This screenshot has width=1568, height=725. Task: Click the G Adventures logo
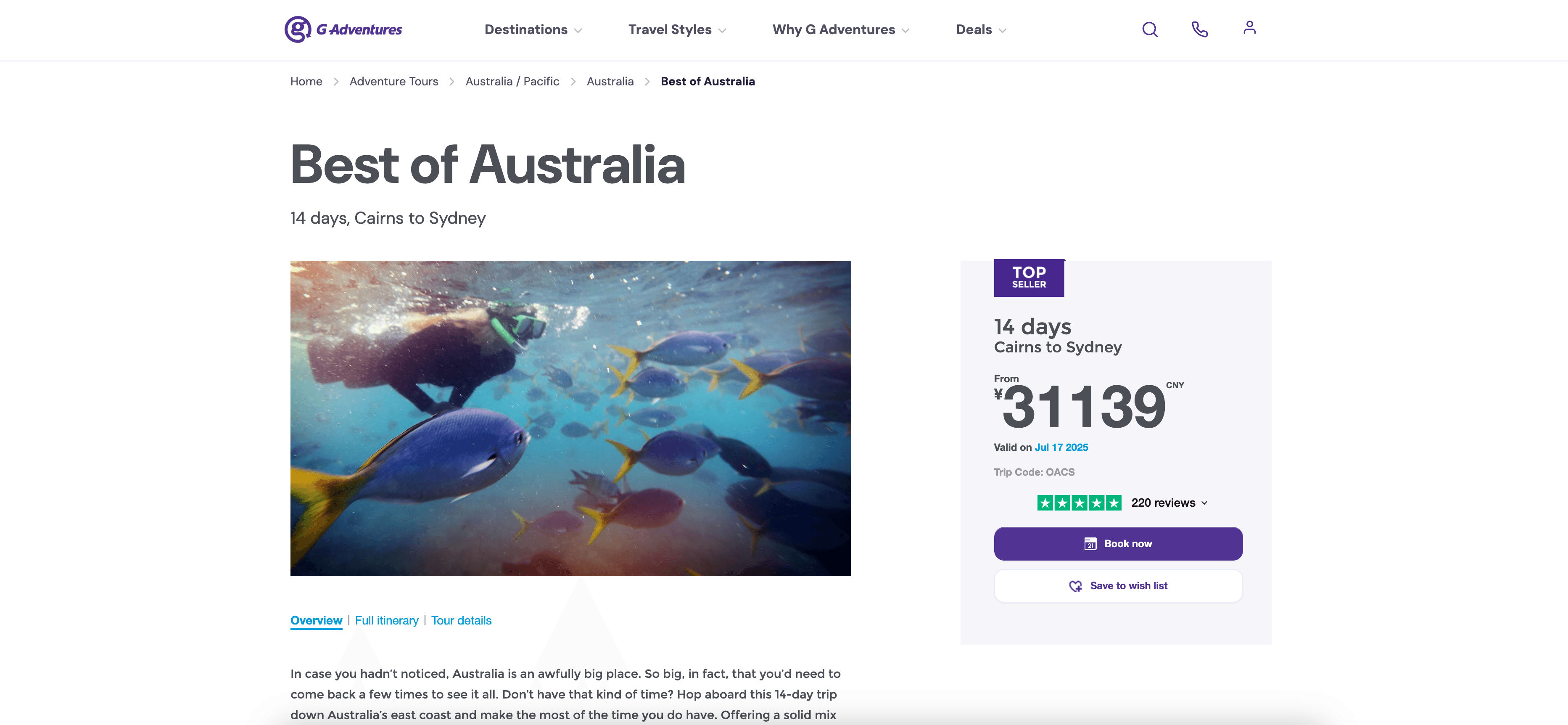(343, 29)
